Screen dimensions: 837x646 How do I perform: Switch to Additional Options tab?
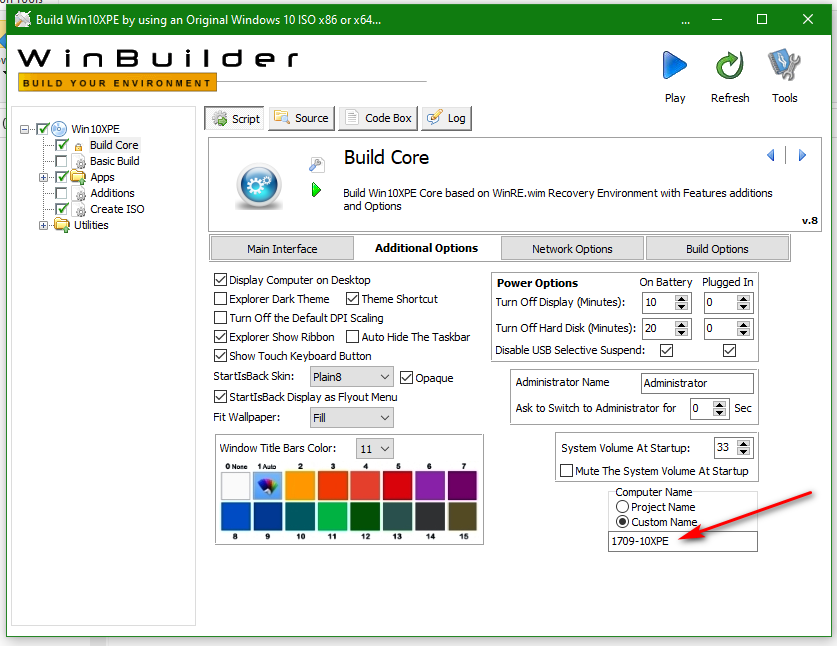pos(427,248)
